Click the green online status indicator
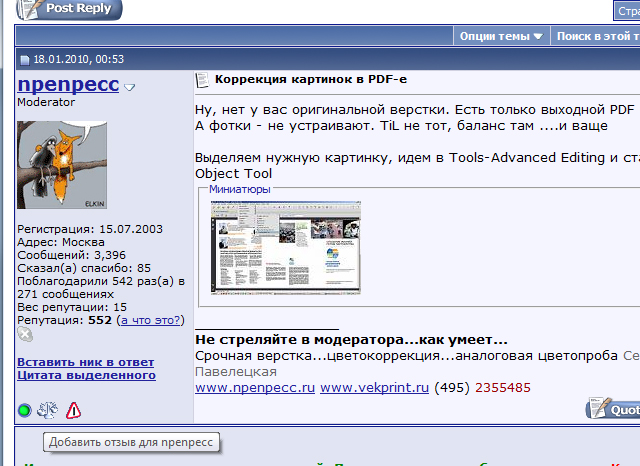Viewport: 640px width, 466px height. (25, 410)
